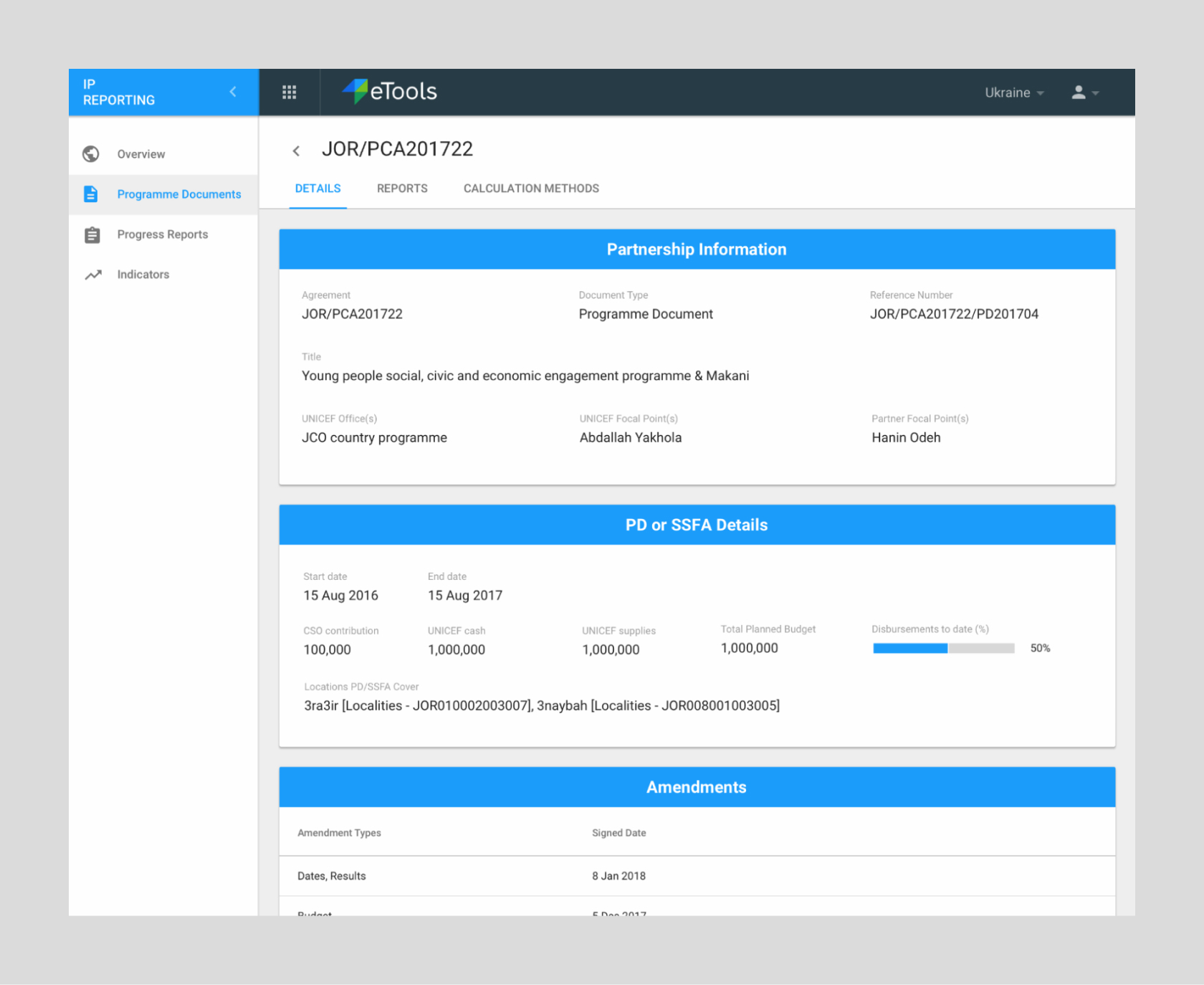Expand the dropdown arrow beside user icon

tap(1096, 93)
